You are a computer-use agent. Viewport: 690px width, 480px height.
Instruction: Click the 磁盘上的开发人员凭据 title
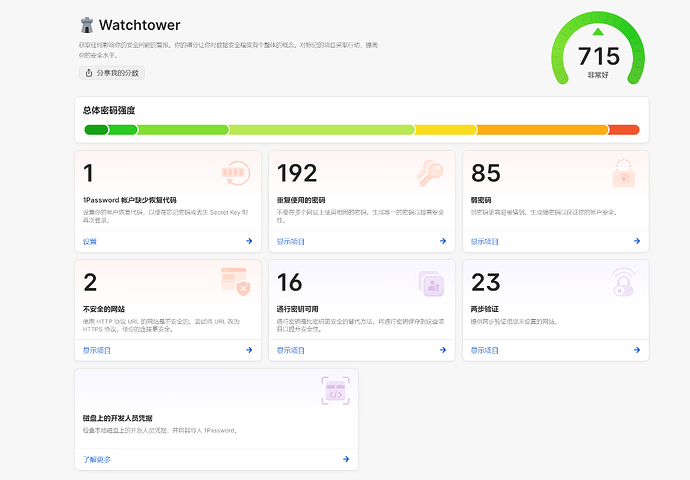[x=117, y=418]
